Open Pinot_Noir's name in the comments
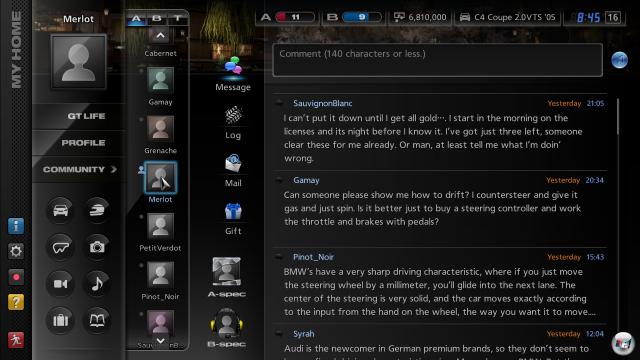This screenshot has height=360, width=640. tap(313, 257)
